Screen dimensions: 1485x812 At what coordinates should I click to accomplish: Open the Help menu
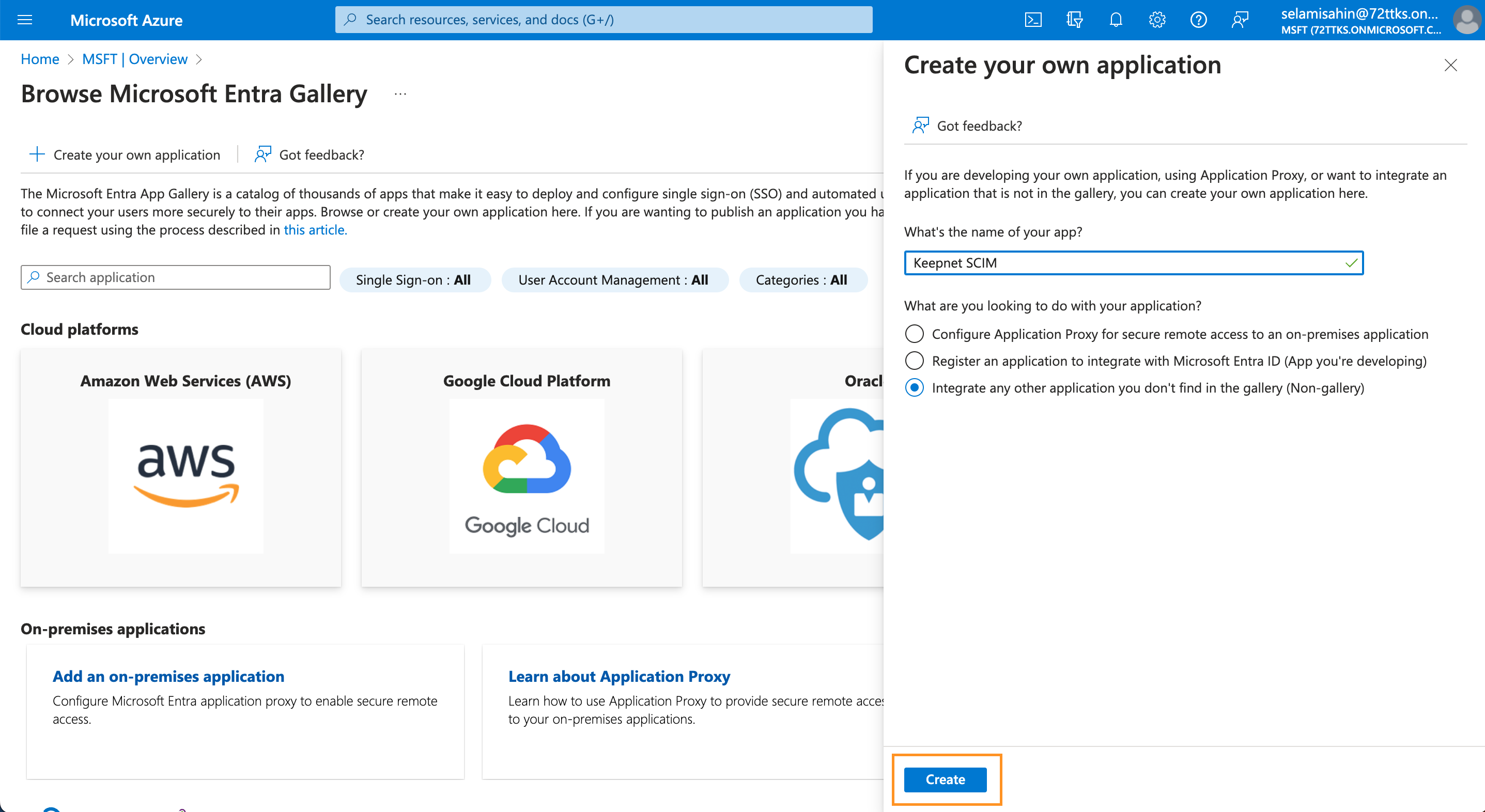(1198, 19)
